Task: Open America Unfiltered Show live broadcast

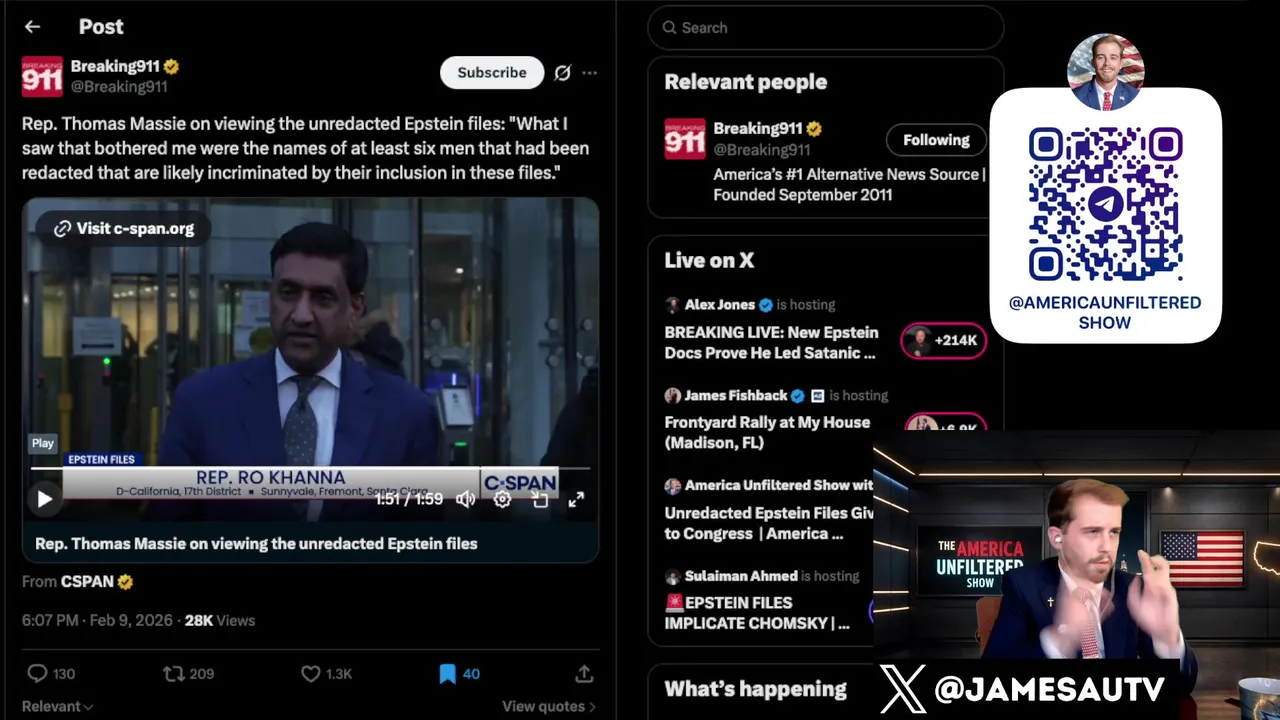Action: (x=769, y=523)
